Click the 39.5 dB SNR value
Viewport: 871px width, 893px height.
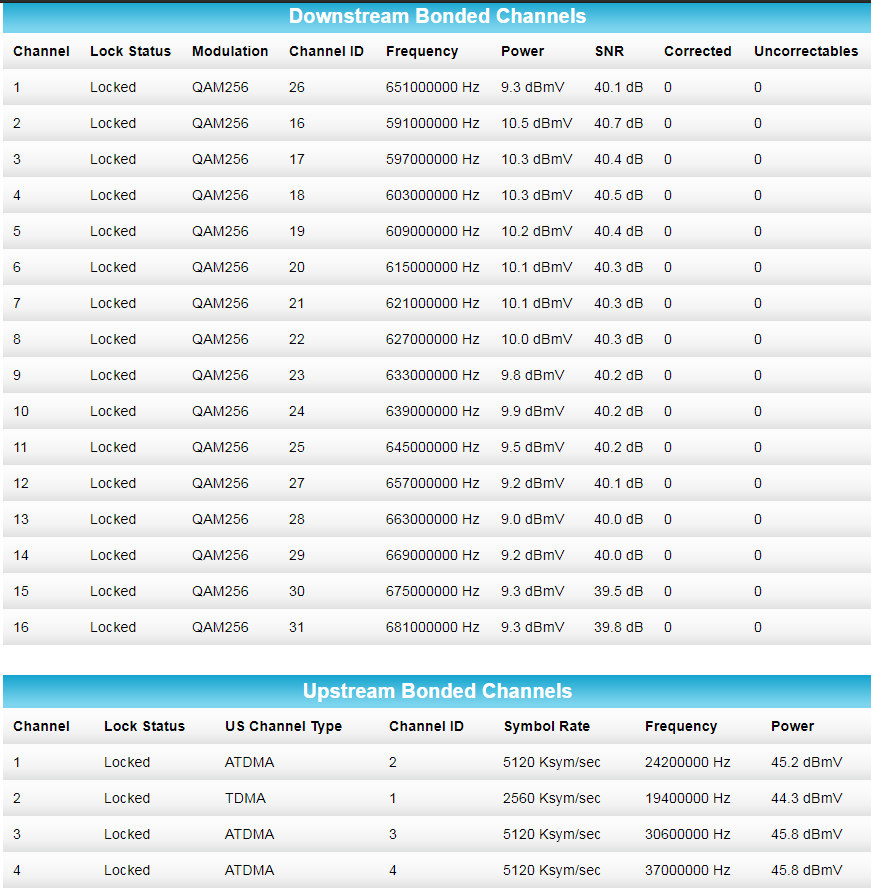618,591
